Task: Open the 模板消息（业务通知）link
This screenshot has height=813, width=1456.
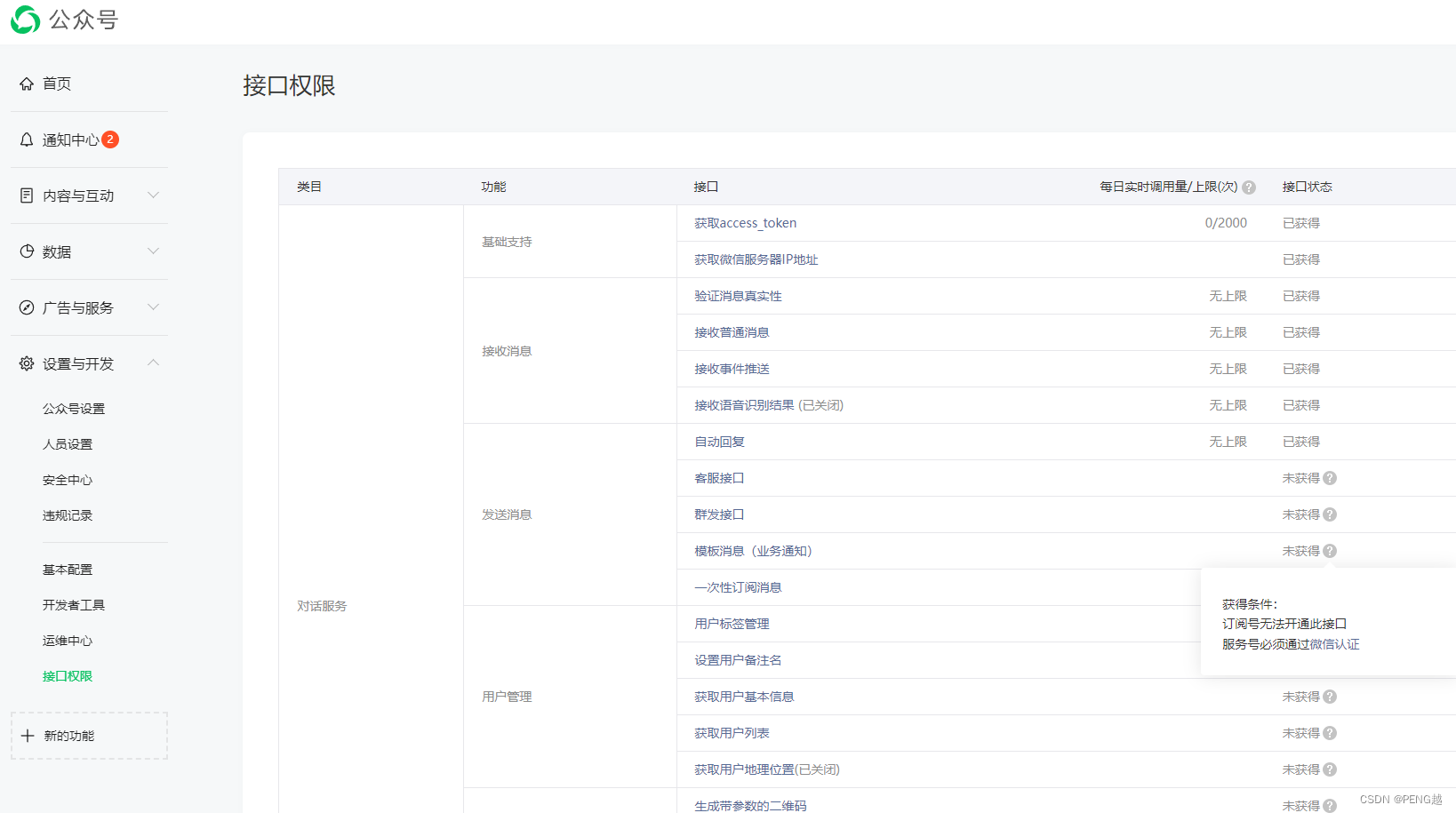Action: 753,551
